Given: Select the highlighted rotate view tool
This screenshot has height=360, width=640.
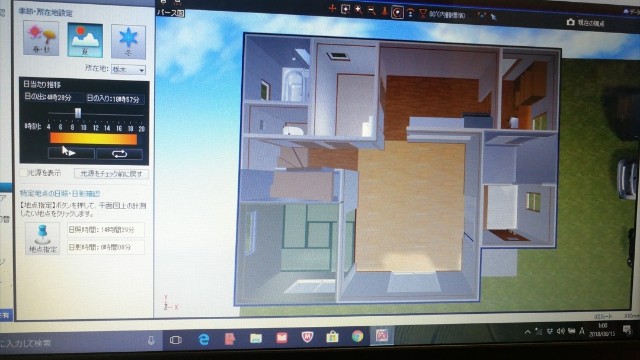Looking at the screenshot, I should 397,12.
